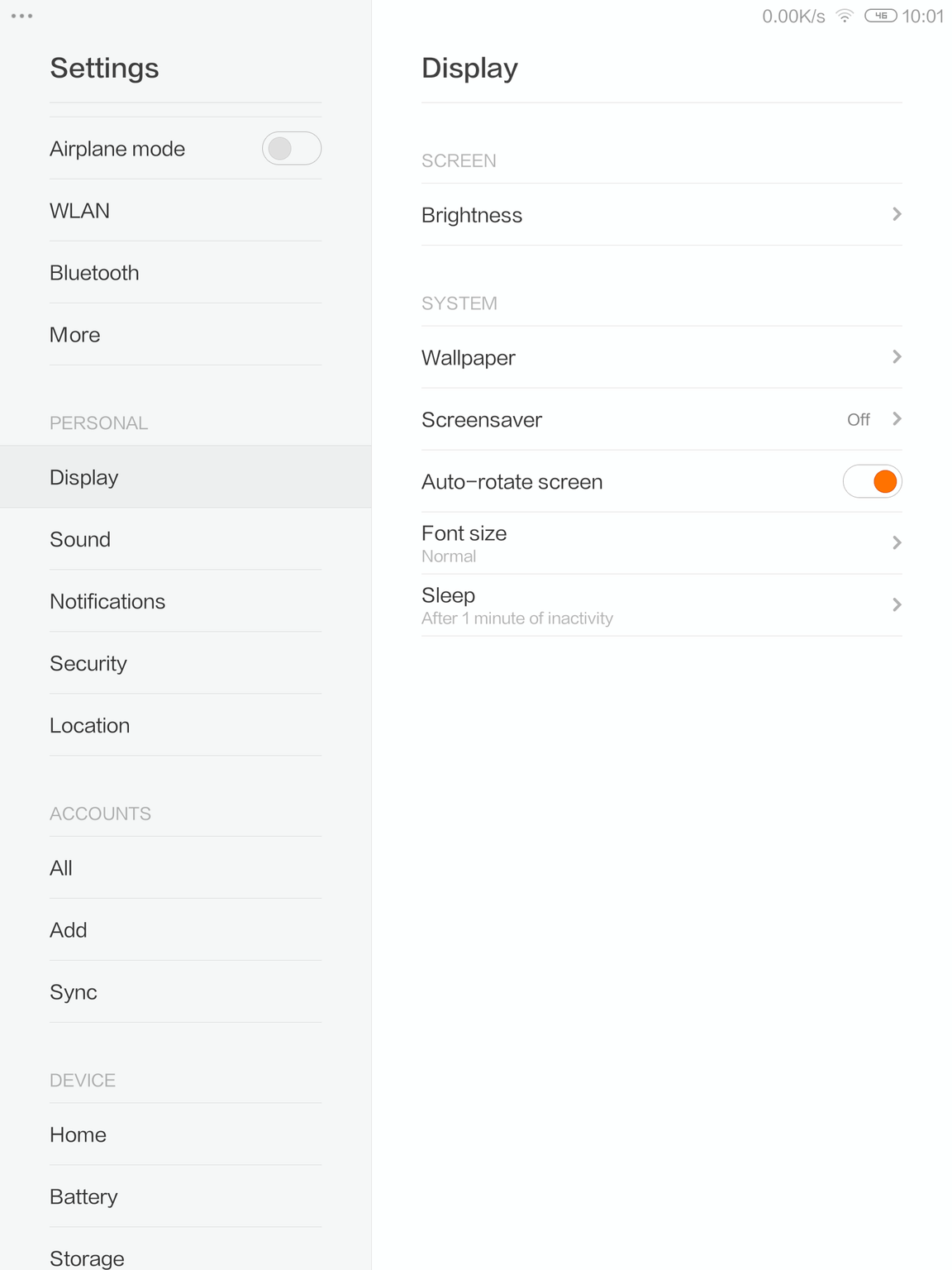
Task: Open Wallpaper options using its chevron
Action: [x=897, y=357]
